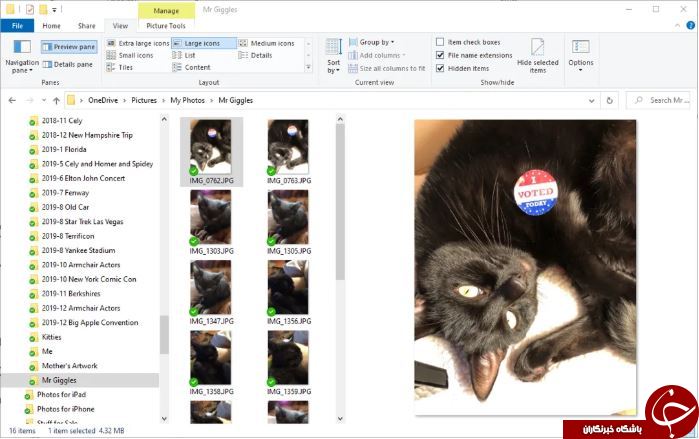Open 2019-10 New York Comic Con folder
699x439 pixels.
[x=89, y=279]
